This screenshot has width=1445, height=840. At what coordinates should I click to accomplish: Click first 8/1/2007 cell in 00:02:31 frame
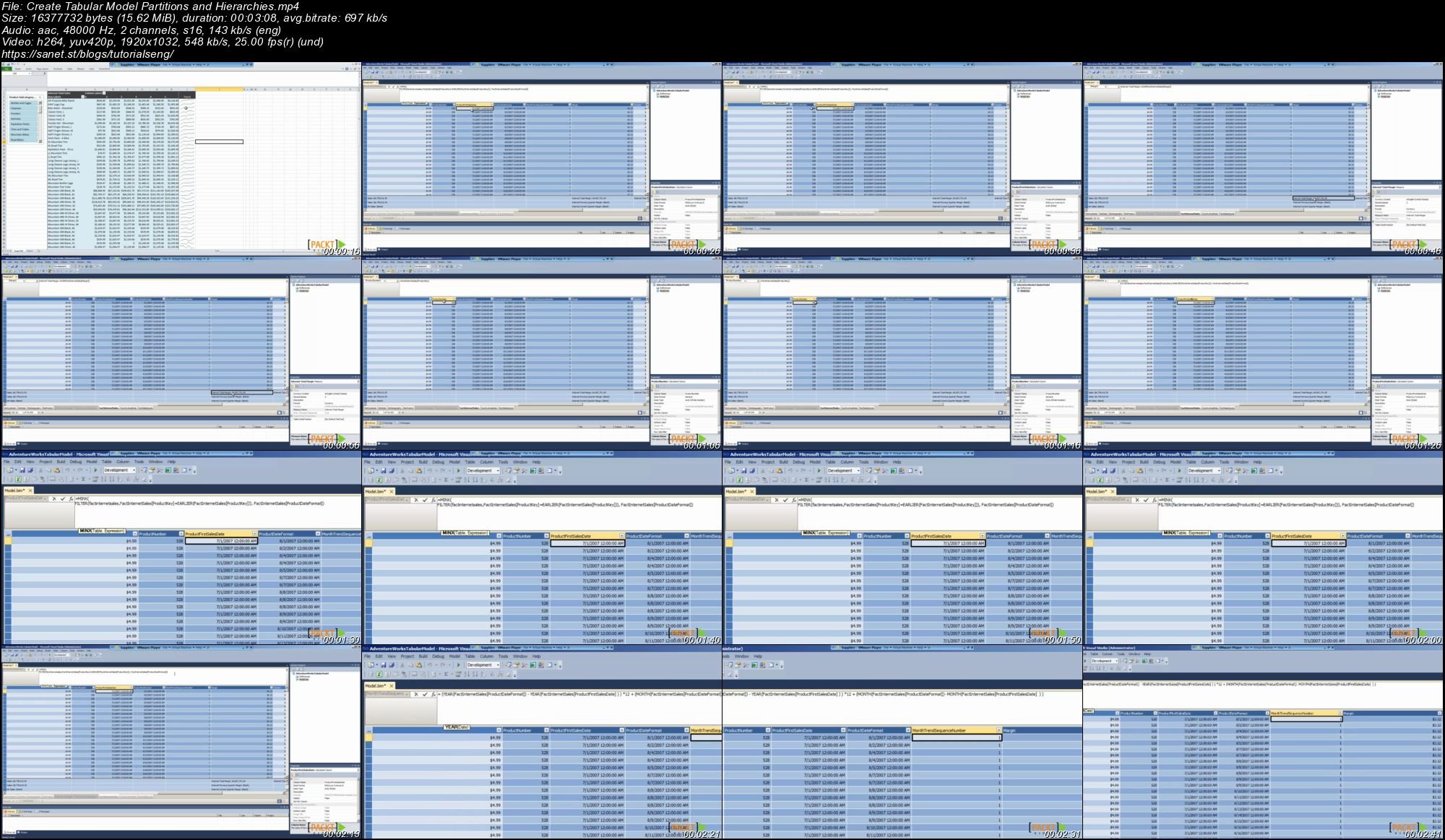tap(879, 737)
